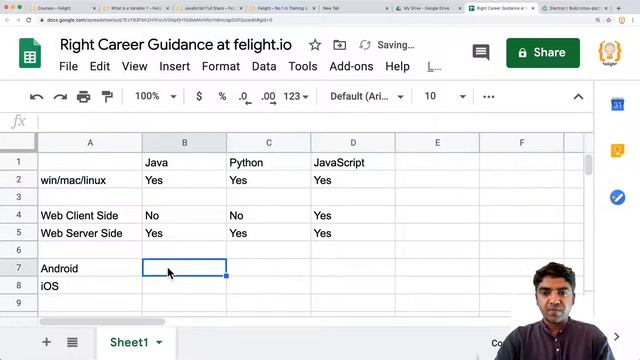This screenshot has height=360, width=640.
Task: Open more toolbar options (three dots)
Action: [489, 97]
